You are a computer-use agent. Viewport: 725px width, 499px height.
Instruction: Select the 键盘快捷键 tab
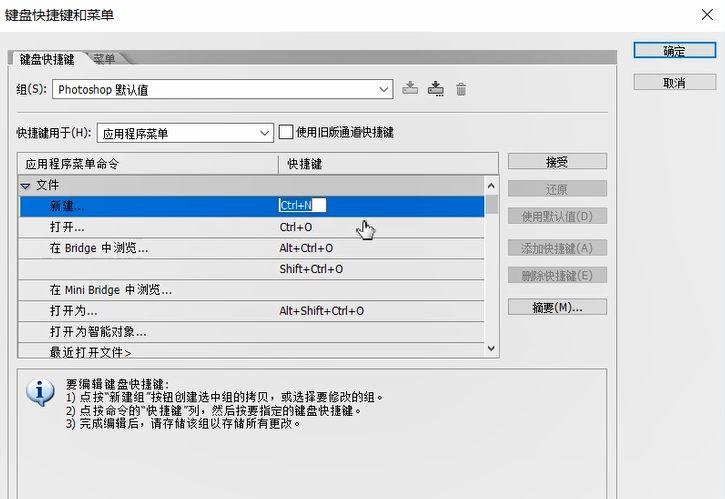[47, 59]
